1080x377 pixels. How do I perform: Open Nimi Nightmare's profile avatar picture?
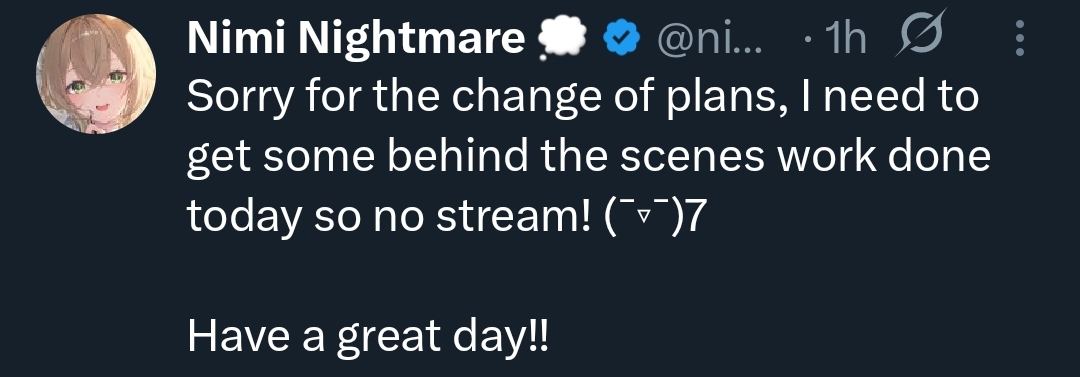coord(96,74)
